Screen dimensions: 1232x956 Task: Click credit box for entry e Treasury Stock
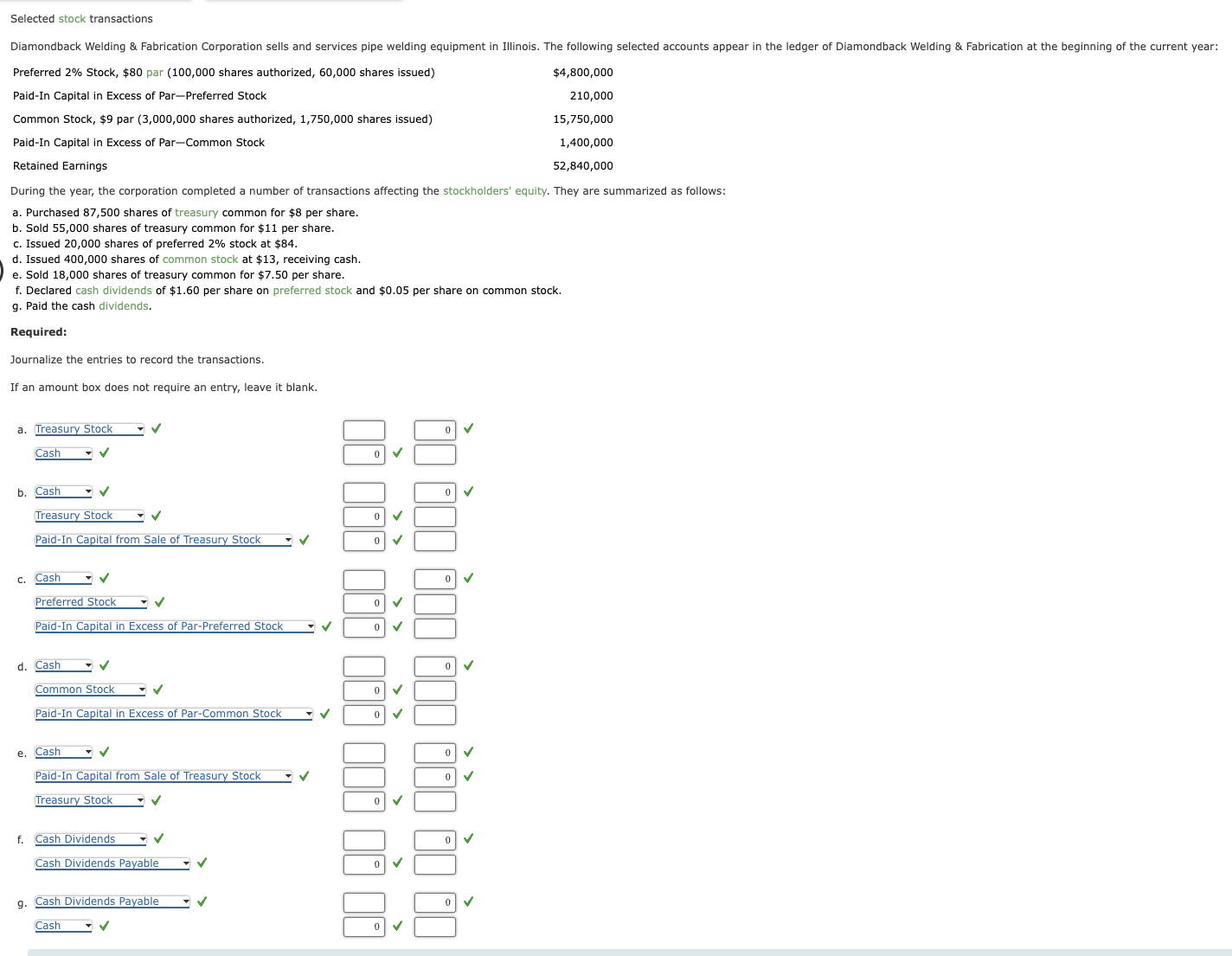coord(435,801)
